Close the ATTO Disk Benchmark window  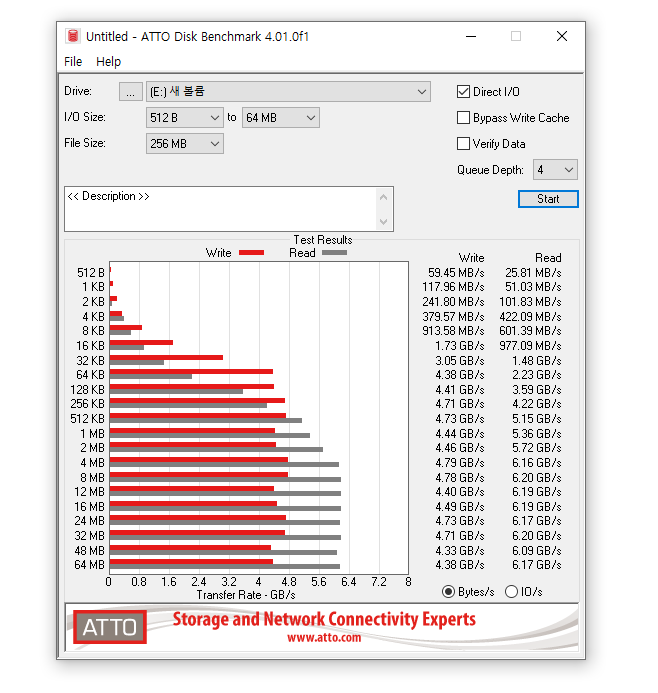pos(562,36)
